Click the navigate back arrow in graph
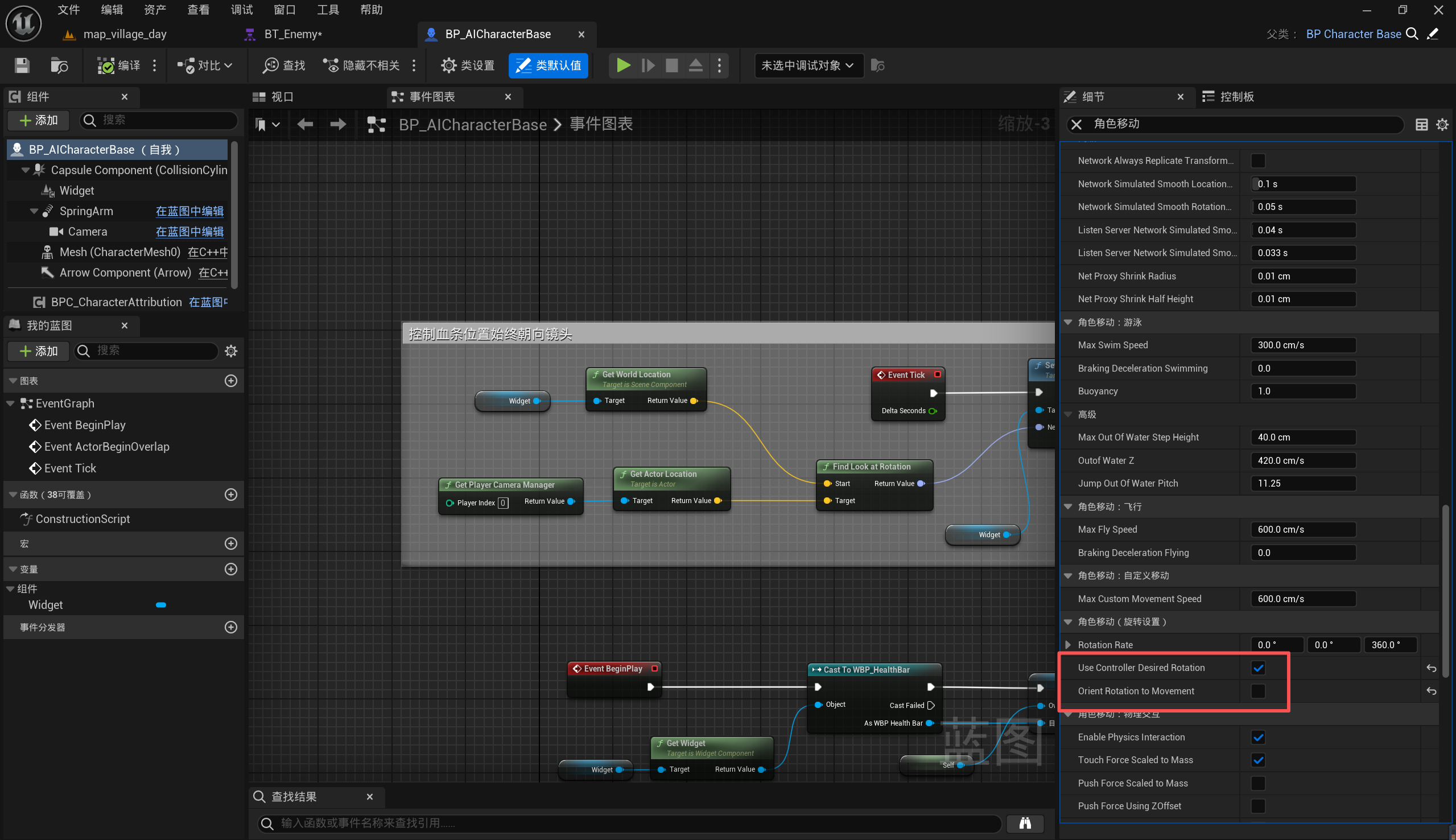 305,124
